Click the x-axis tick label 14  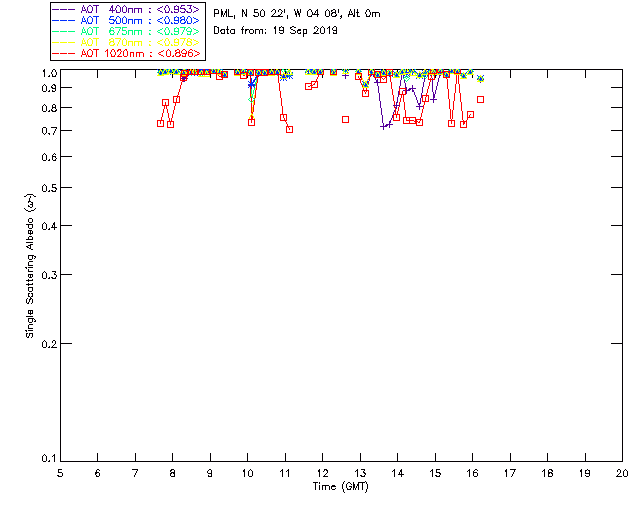398,473
